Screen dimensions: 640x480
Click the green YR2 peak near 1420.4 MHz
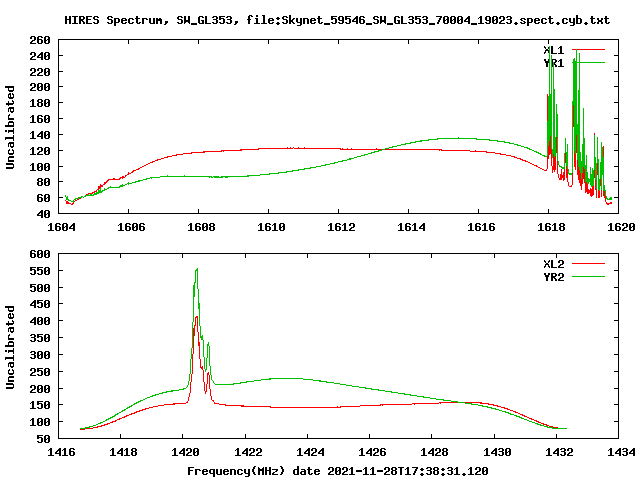[x=197, y=269]
